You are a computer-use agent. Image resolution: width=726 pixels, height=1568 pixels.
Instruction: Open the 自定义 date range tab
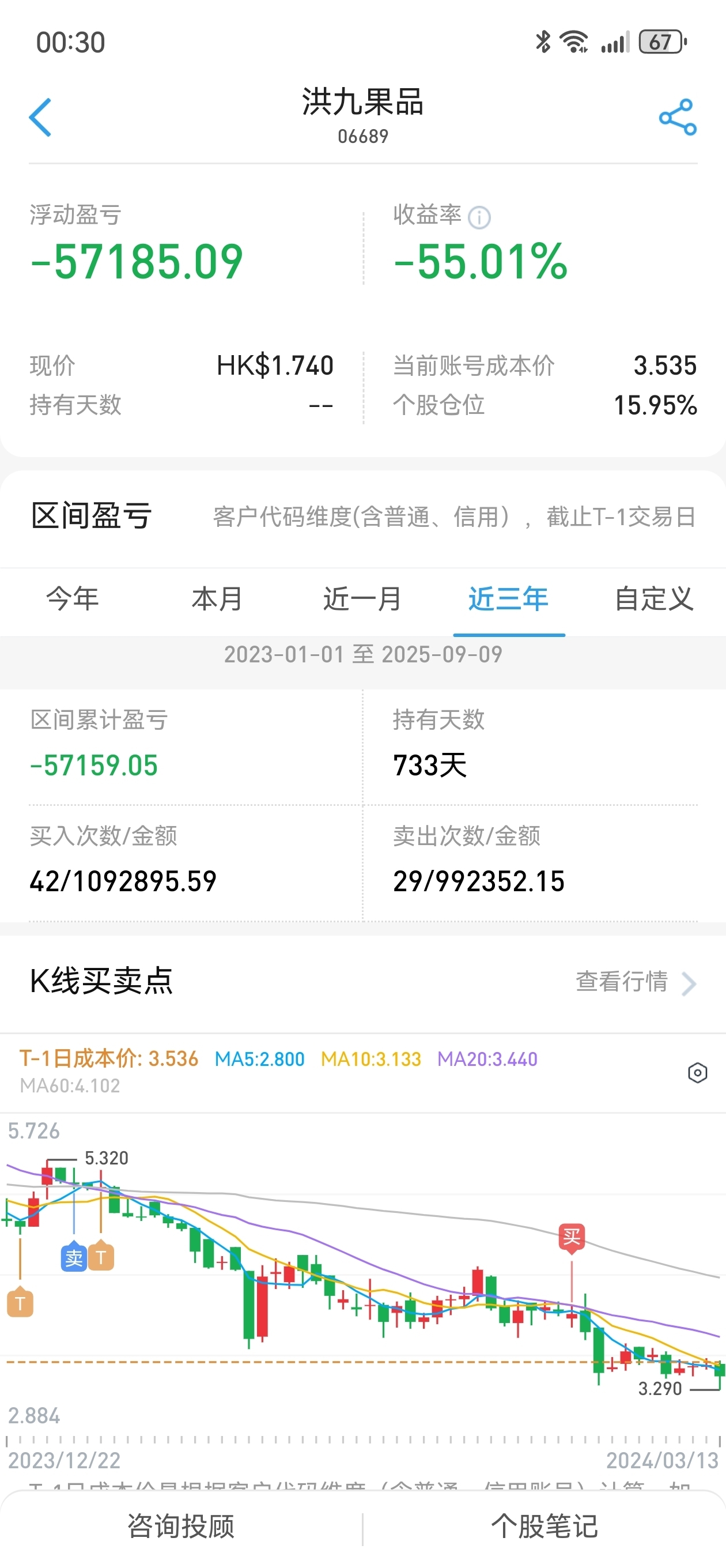pyautogui.click(x=654, y=600)
